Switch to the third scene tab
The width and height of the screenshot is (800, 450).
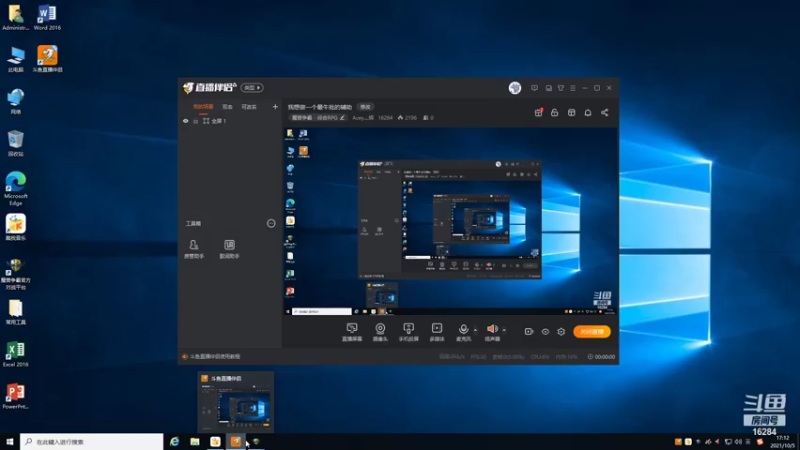coord(249,107)
